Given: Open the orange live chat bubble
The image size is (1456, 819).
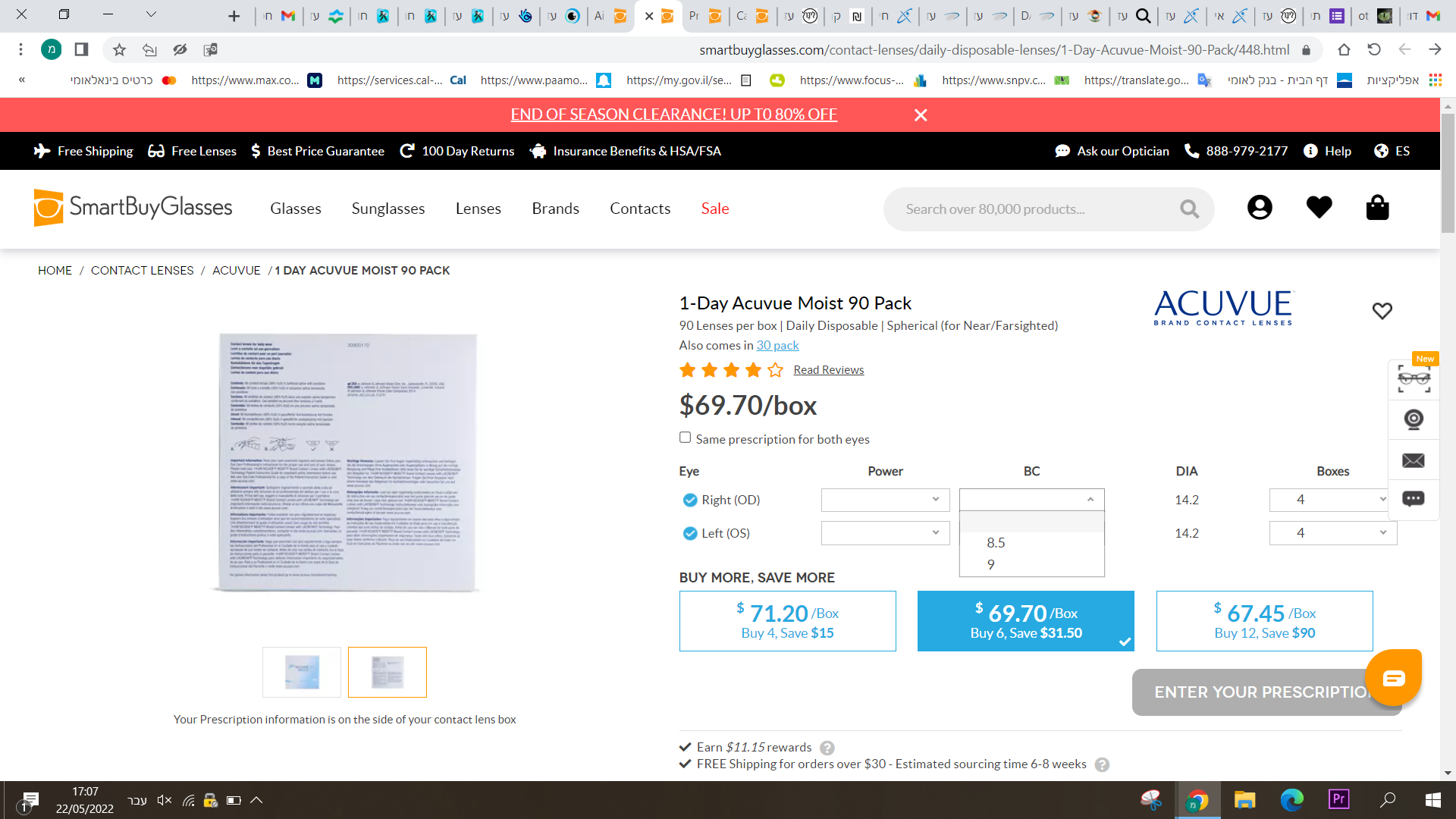Looking at the screenshot, I should pyautogui.click(x=1393, y=677).
